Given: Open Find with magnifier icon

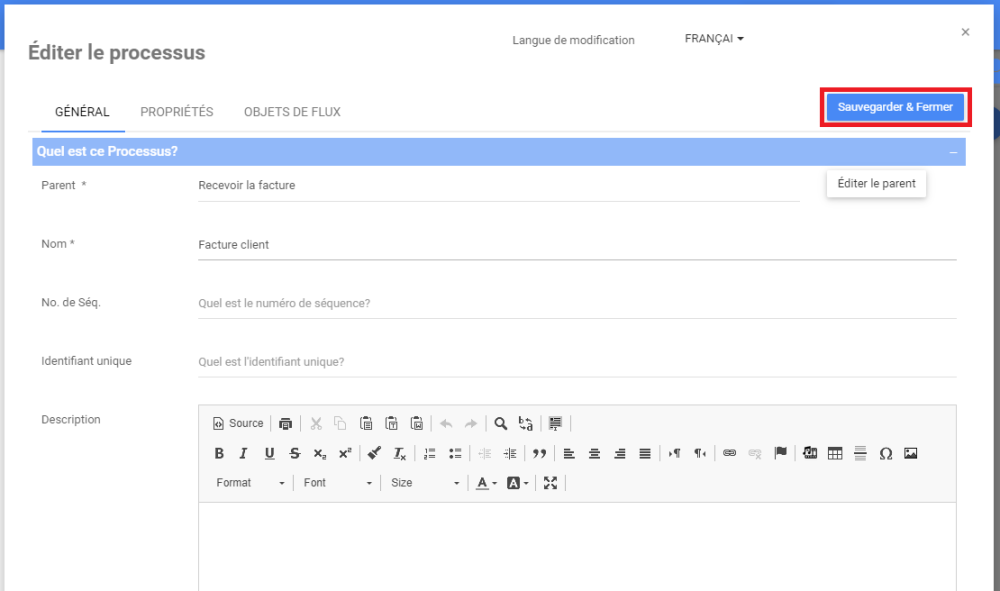Looking at the screenshot, I should point(501,423).
